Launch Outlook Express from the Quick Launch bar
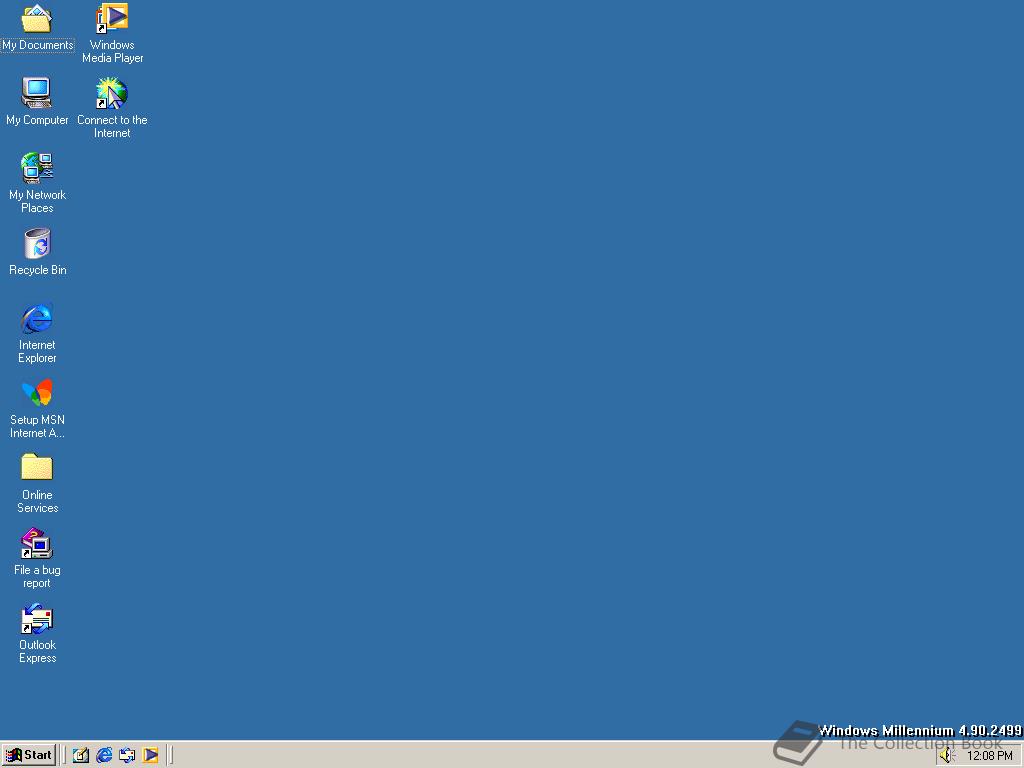 tap(127, 755)
